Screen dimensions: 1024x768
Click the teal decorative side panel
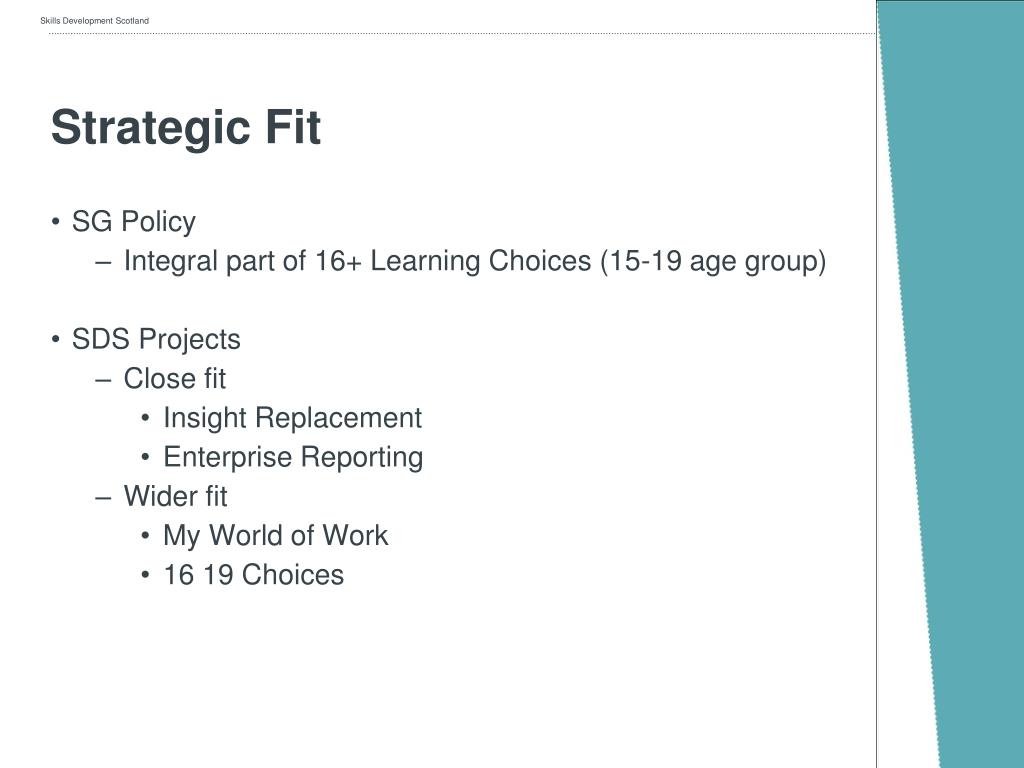coord(953,384)
